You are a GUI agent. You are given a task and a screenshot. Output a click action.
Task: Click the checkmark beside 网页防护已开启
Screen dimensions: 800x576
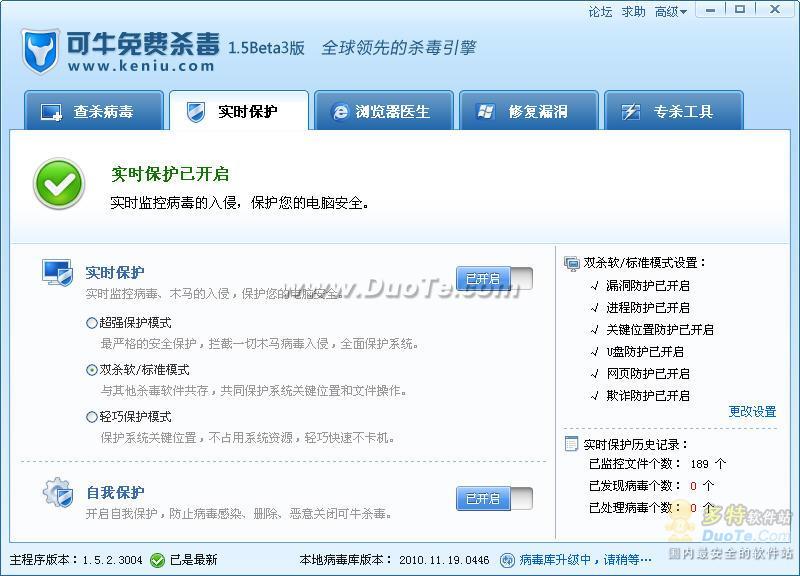click(594, 373)
